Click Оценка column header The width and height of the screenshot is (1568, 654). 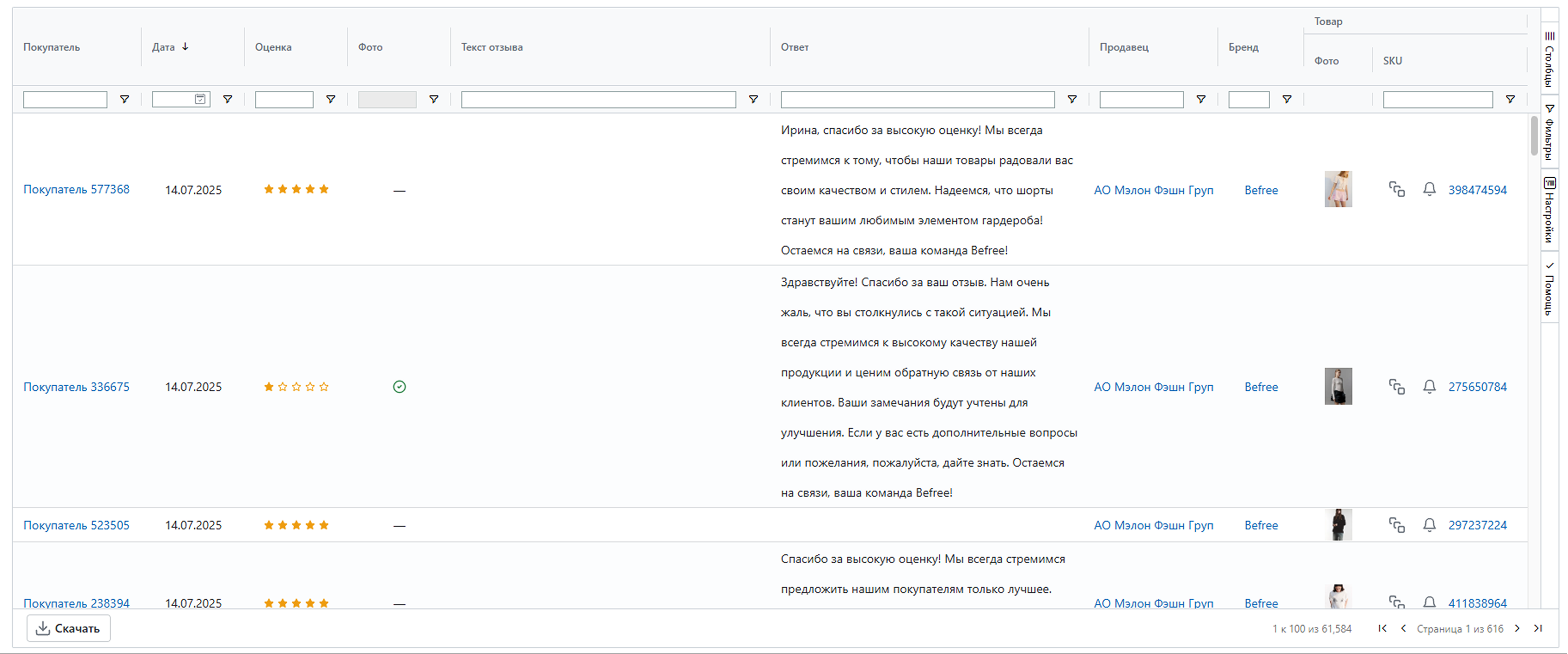pos(273,47)
